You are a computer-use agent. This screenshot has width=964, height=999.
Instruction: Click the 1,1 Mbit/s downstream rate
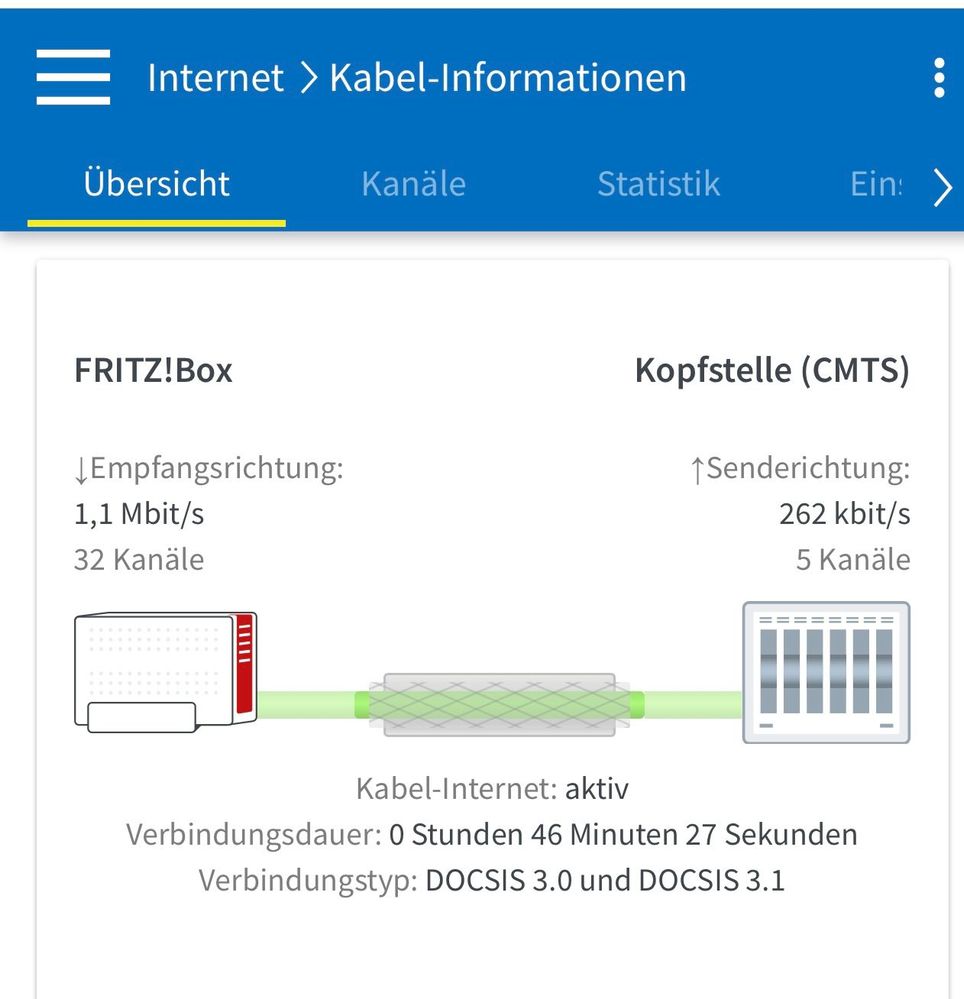(x=139, y=514)
